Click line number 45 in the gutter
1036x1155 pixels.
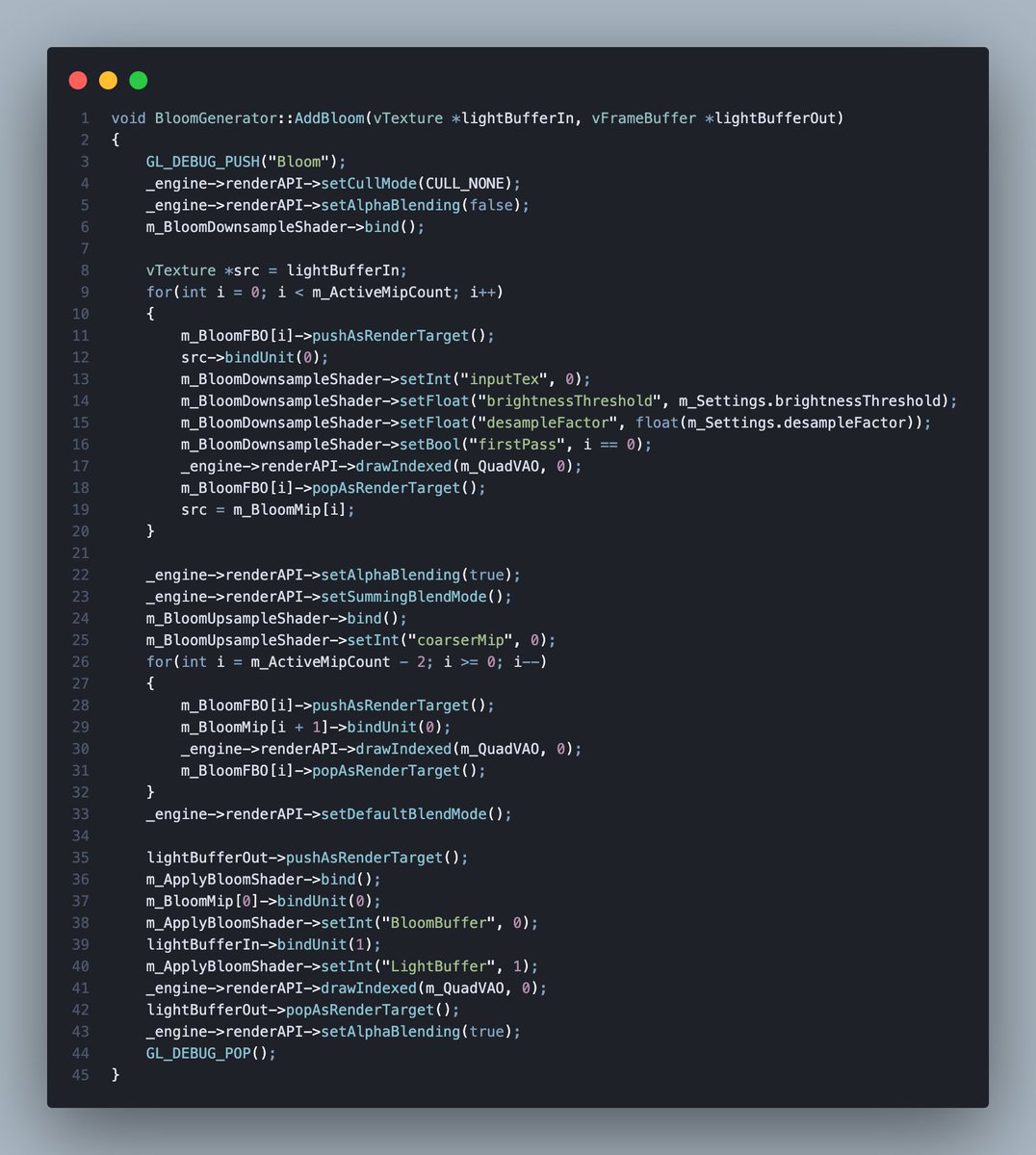click(x=81, y=1075)
